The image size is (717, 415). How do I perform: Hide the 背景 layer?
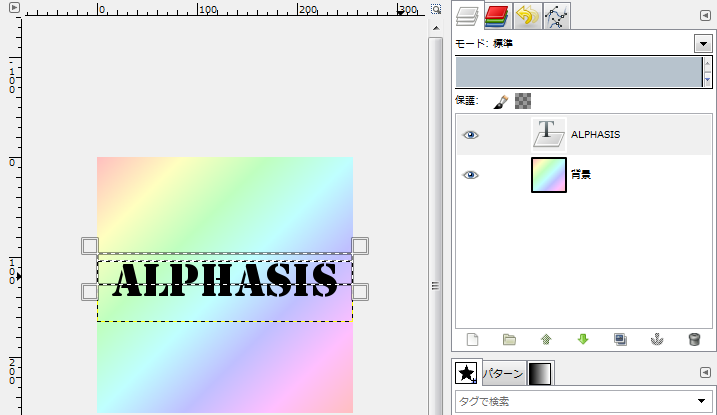coord(470,175)
